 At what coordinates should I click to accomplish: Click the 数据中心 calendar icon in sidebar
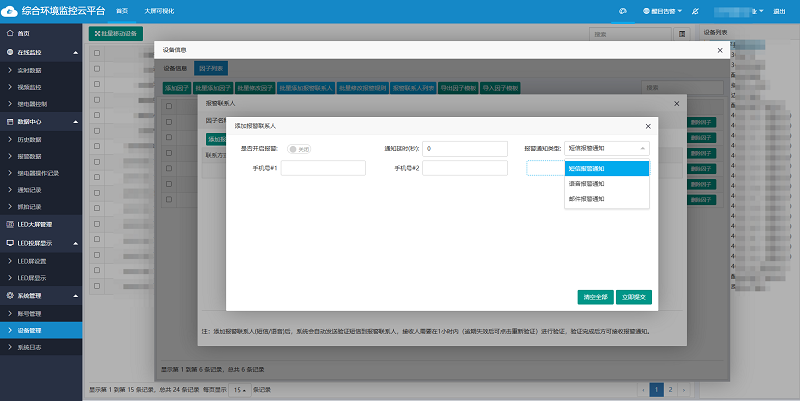[10, 121]
